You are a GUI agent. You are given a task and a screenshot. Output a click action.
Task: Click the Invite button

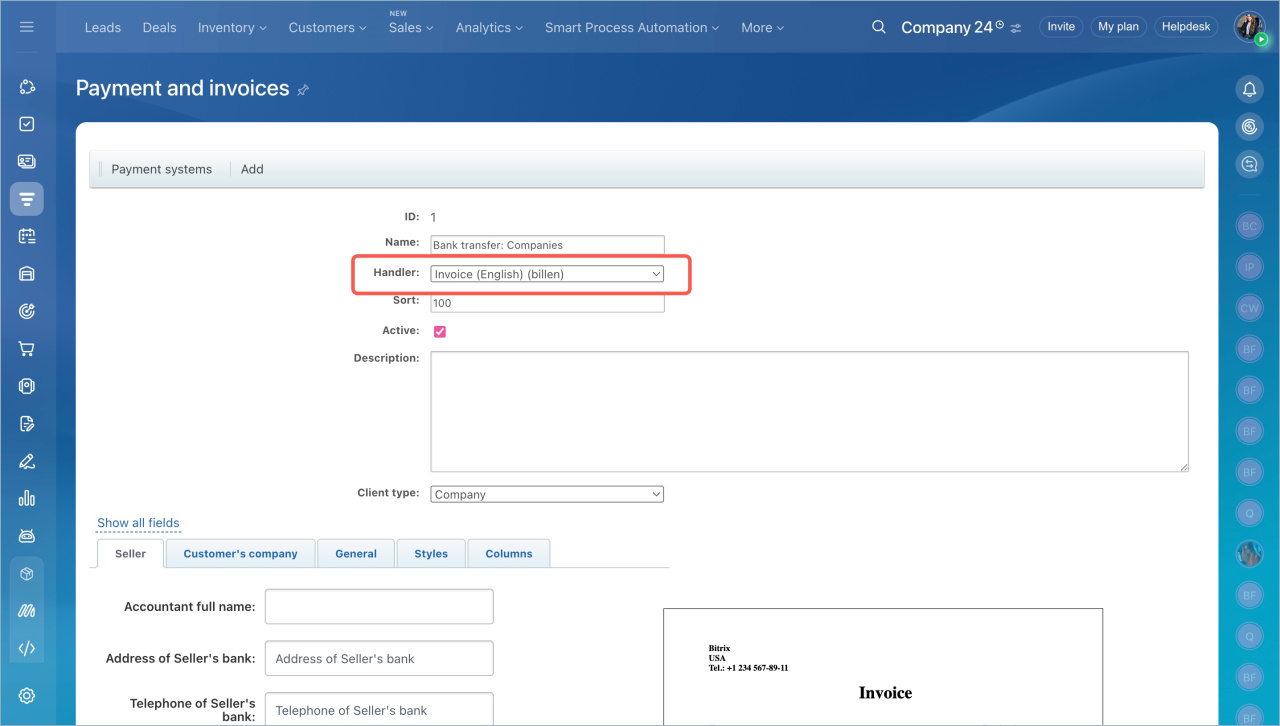coord(1061,27)
